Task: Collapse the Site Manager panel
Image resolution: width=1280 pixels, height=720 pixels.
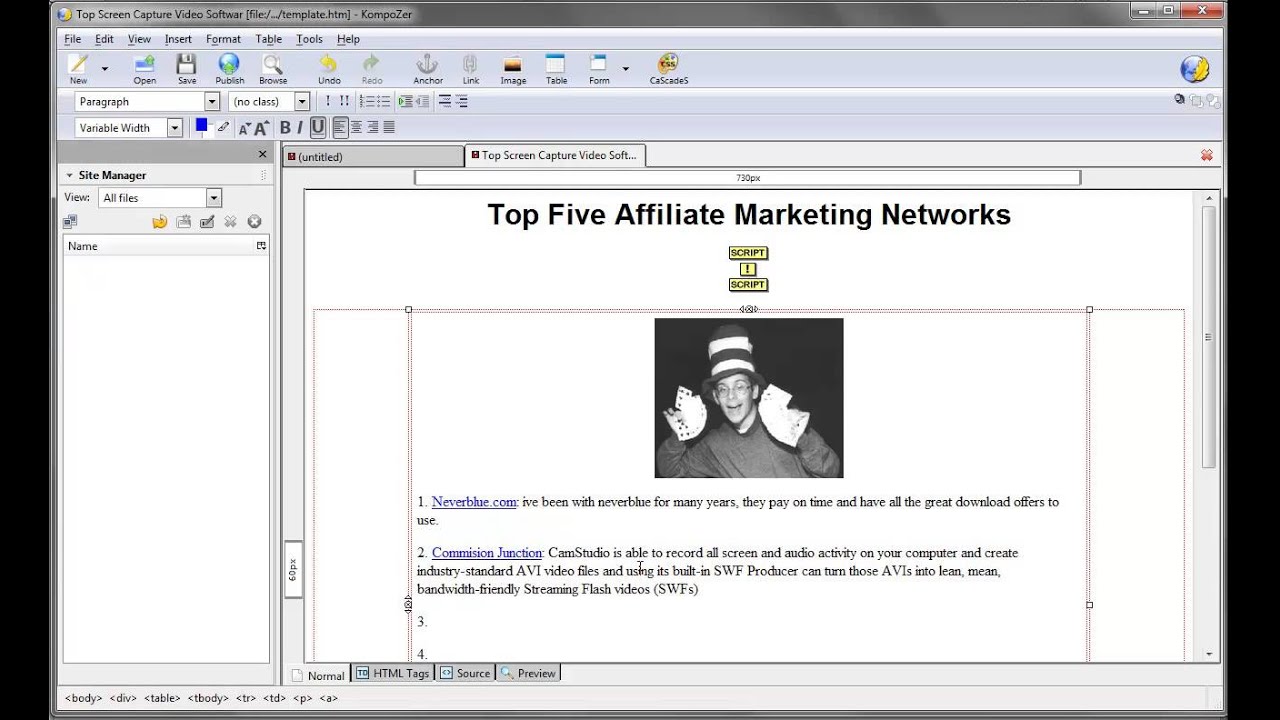Action: (x=69, y=175)
